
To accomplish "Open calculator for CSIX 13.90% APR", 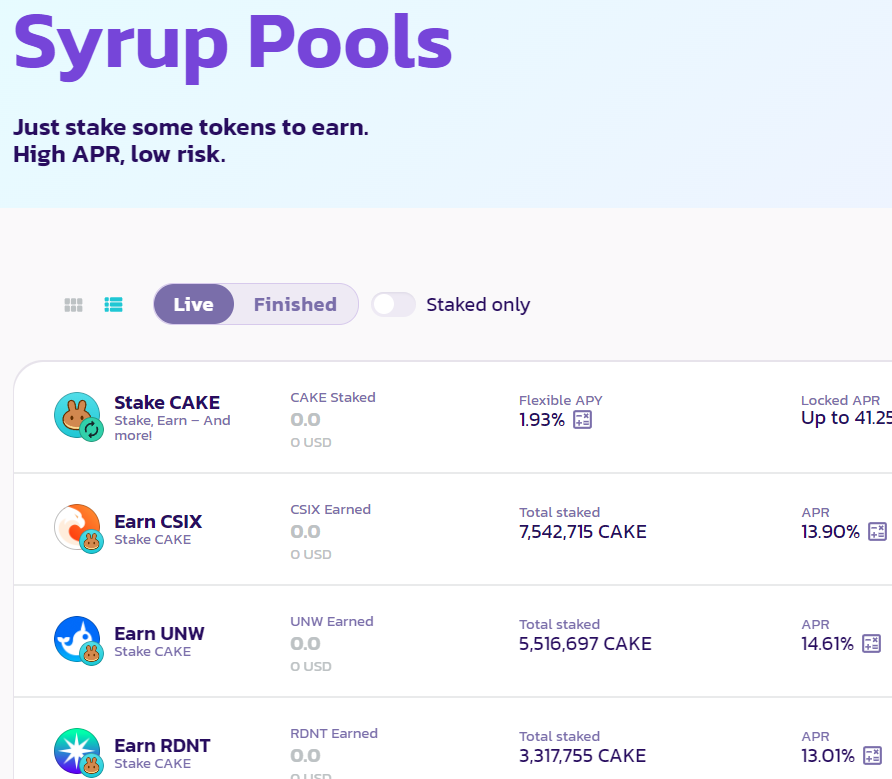I will pyautogui.click(x=877, y=532).
